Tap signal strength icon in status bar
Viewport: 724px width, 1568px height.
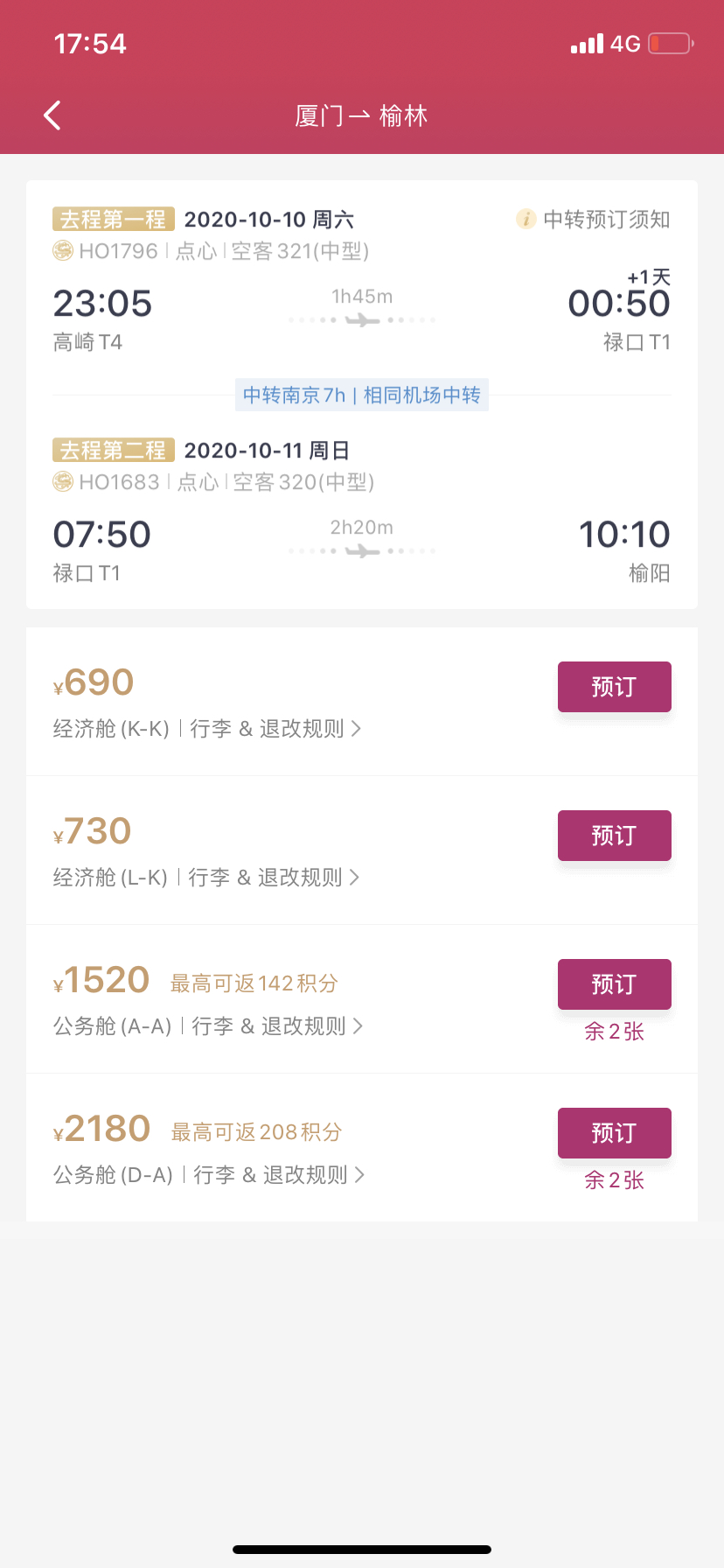[x=587, y=44]
